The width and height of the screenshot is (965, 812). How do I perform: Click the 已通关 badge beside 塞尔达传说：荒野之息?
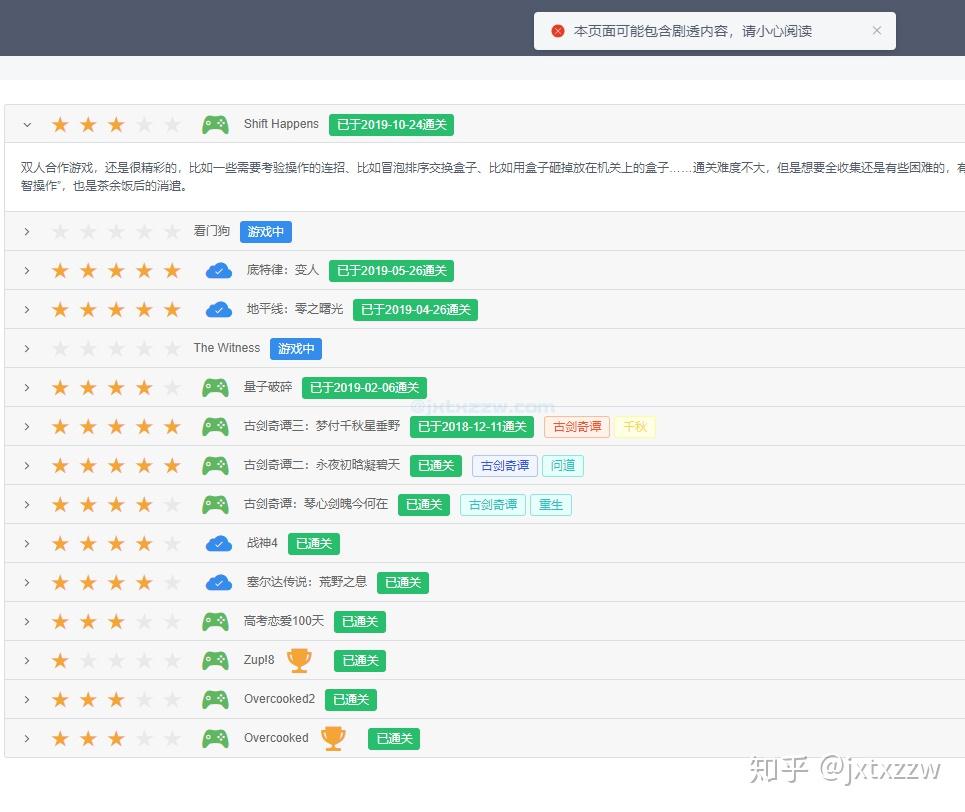(403, 582)
